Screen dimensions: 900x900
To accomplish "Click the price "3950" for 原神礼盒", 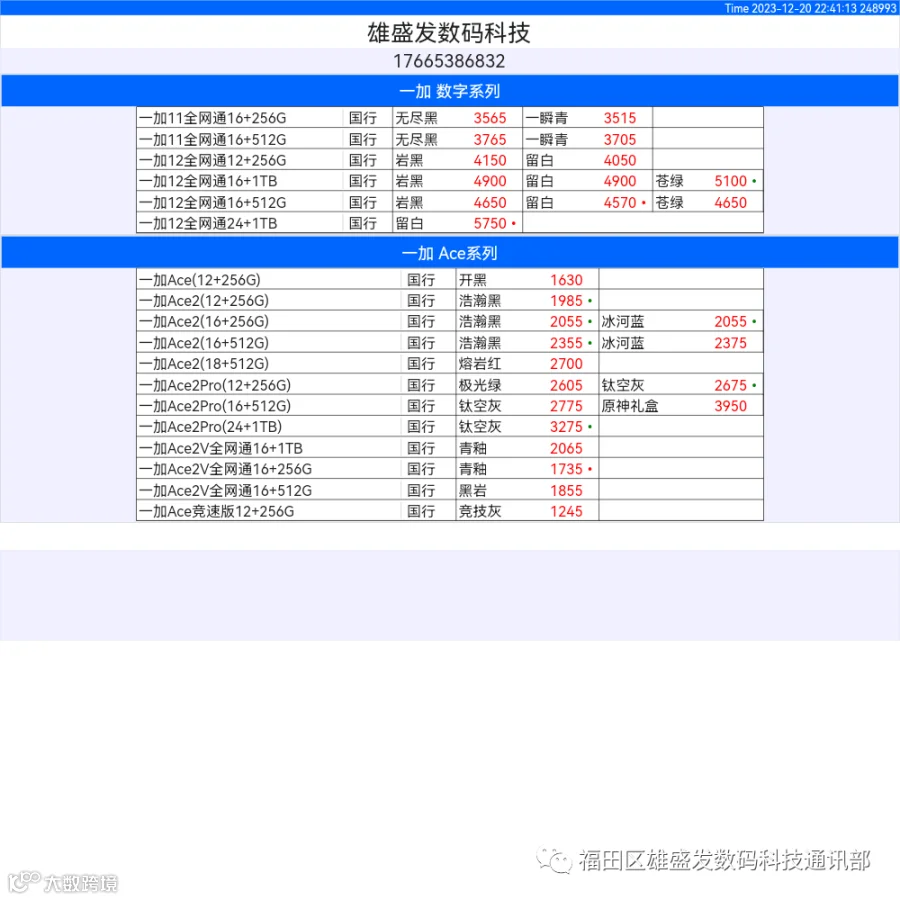I will [731, 406].
